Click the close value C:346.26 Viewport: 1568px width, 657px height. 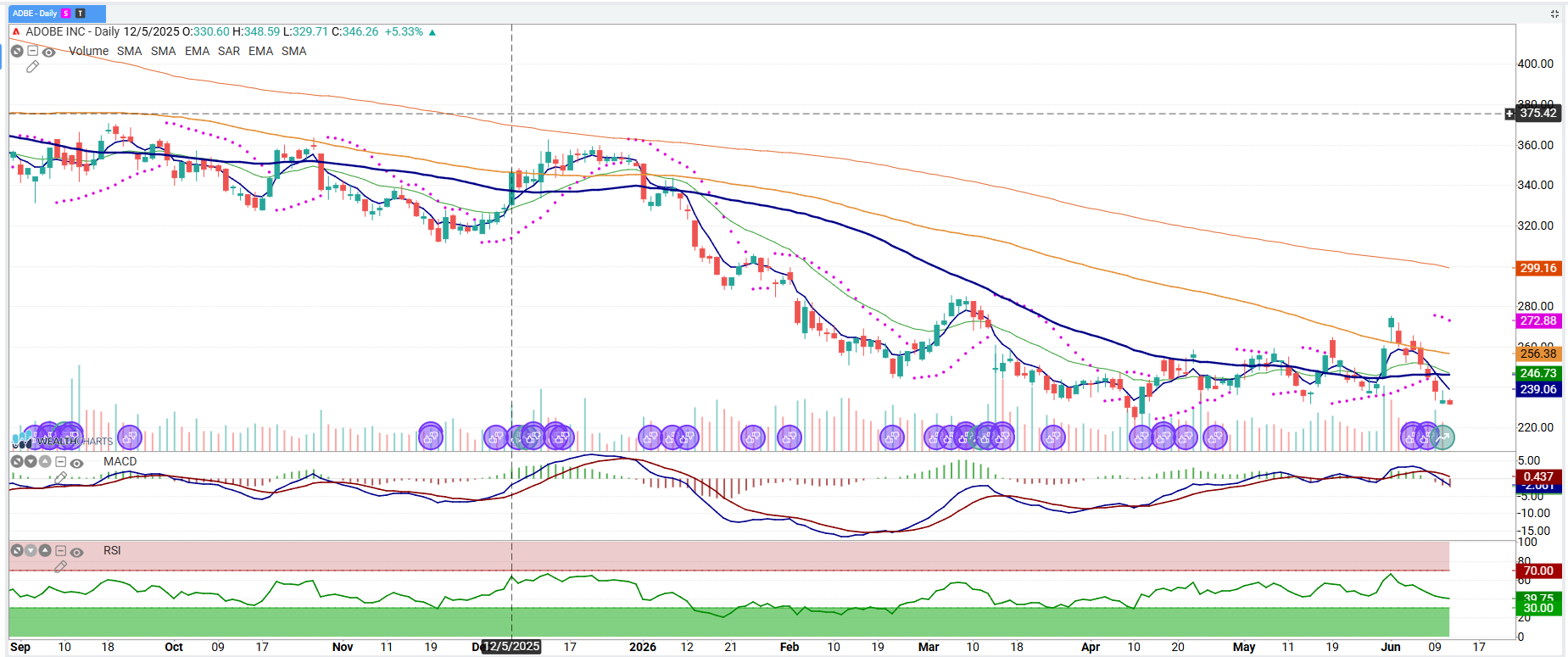pyautogui.click(x=354, y=31)
